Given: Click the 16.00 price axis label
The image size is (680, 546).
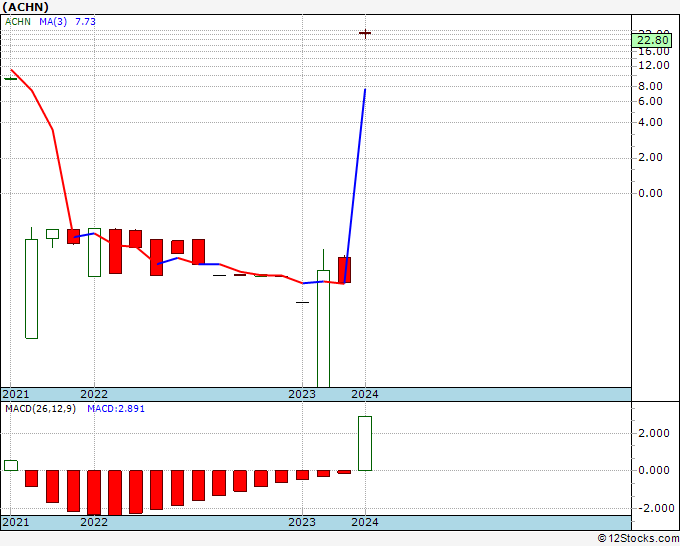Looking at the screenshot, I should 654,52.
